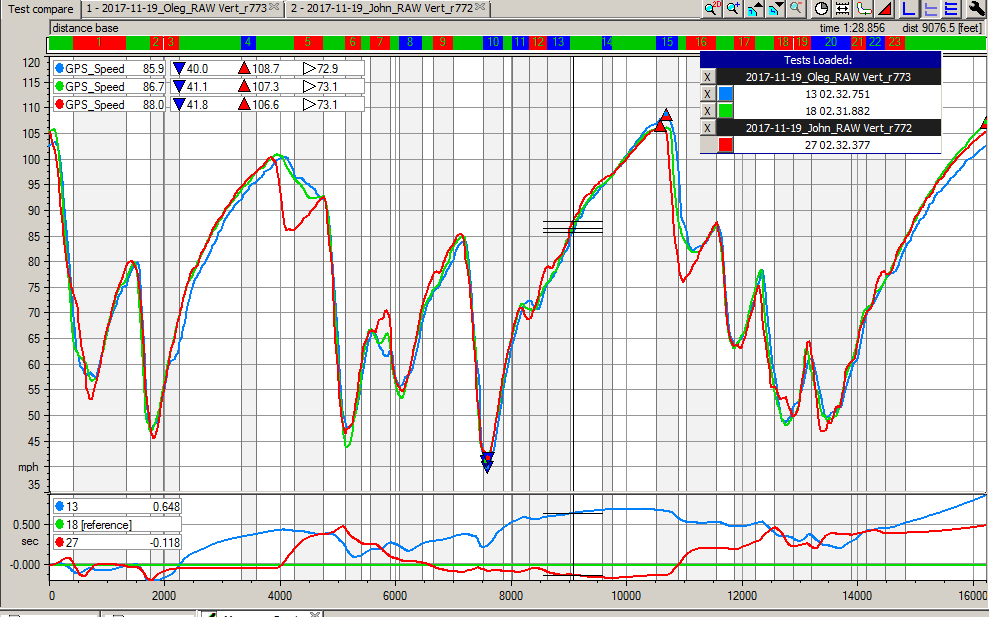Select the single L-shaped axis layout
989x617 pixels.
coord(908,8)
